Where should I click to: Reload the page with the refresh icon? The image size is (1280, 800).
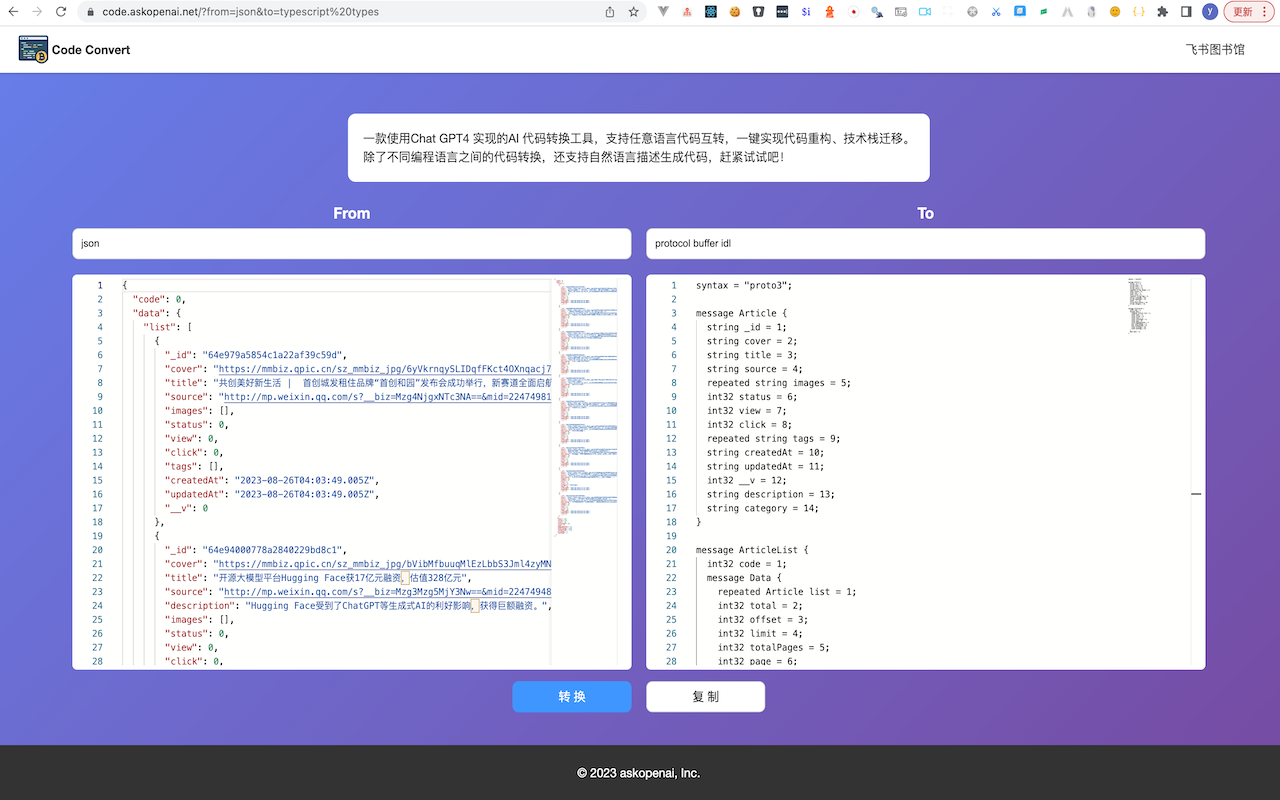[63, 12]
